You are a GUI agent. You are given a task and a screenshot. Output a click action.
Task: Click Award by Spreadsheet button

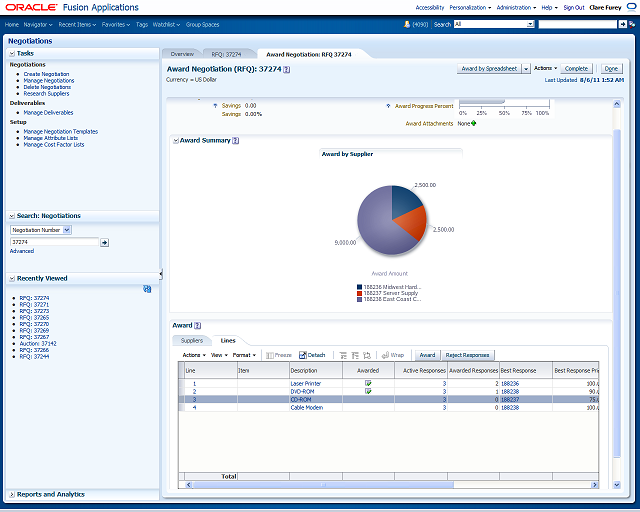pyautogui.click(x=489, y=69)
